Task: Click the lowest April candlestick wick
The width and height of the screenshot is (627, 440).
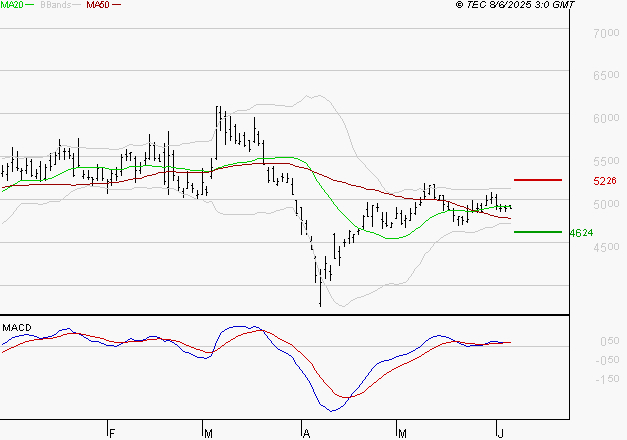Action: pyautogui.click(x=320, y=298)
